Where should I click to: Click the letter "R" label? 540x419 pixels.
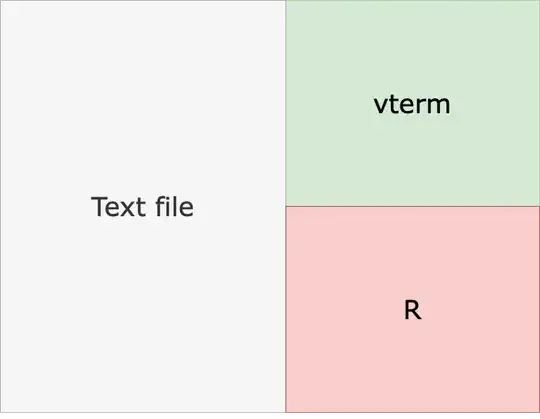pyautogui.click(x=412, y=310)
